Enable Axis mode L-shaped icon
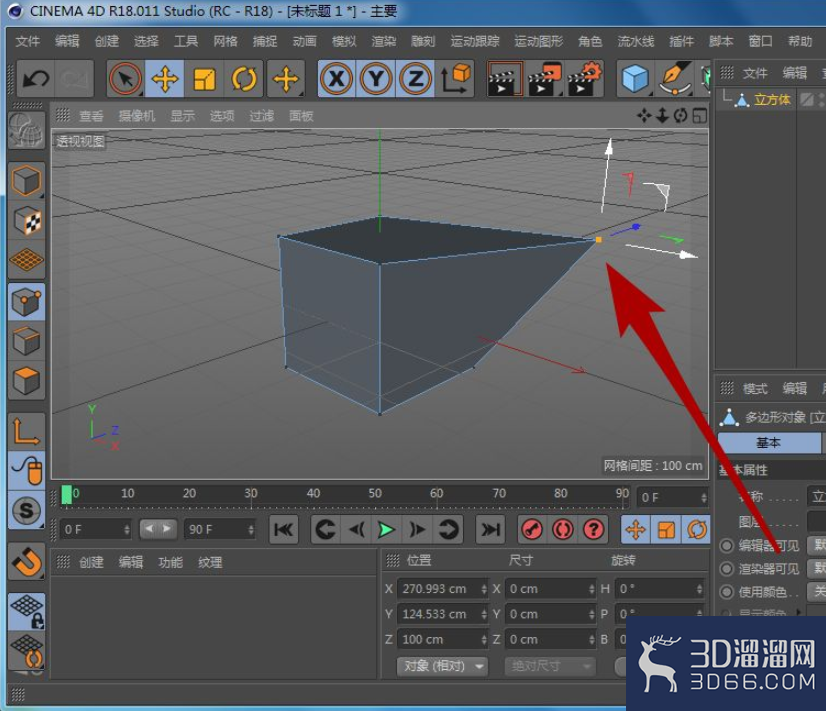This screenshot has width=826, height=711. pyautogui.click(x=26, y=432)
